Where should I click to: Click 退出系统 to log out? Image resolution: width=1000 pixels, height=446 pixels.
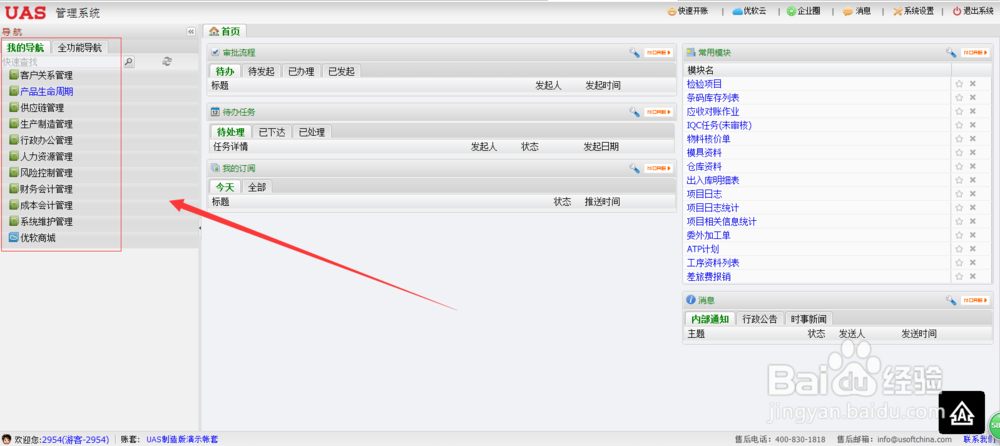pos(973,11)
